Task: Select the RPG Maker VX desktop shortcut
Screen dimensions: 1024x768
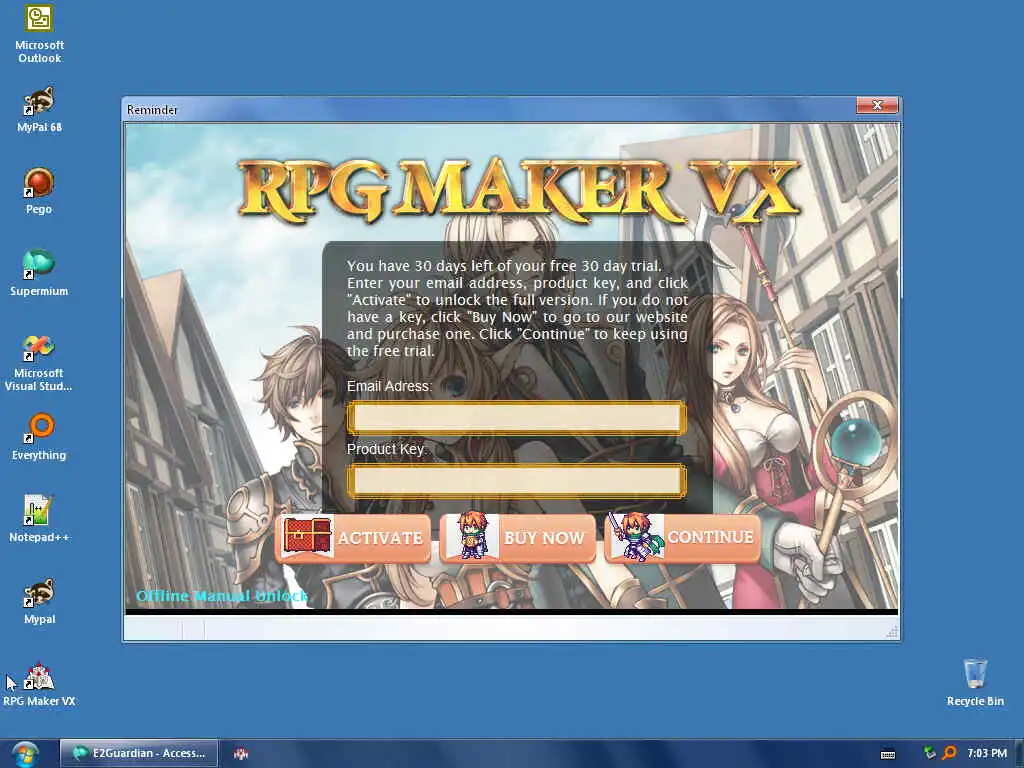Action: [39, 683]
